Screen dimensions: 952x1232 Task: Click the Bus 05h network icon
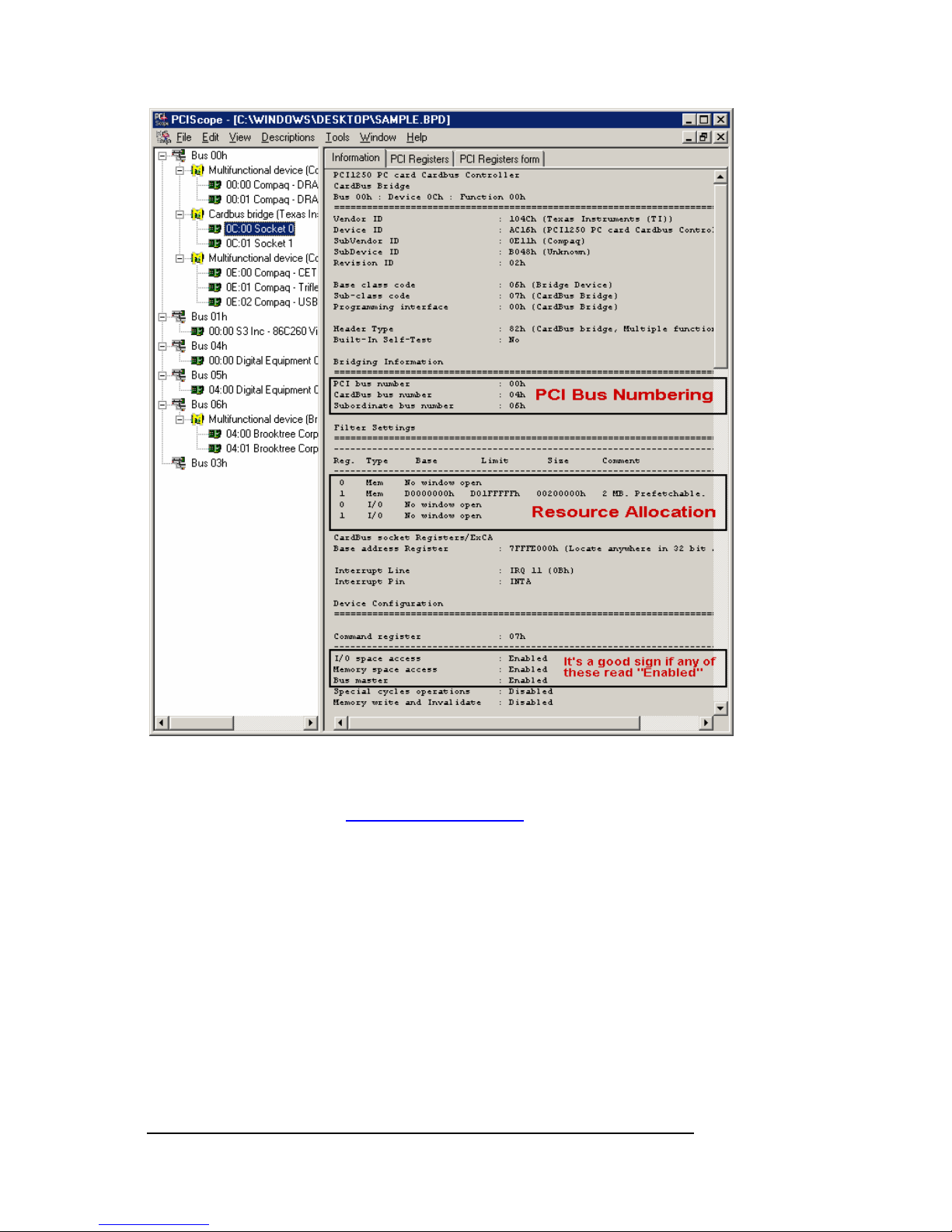tap(180, 375)
